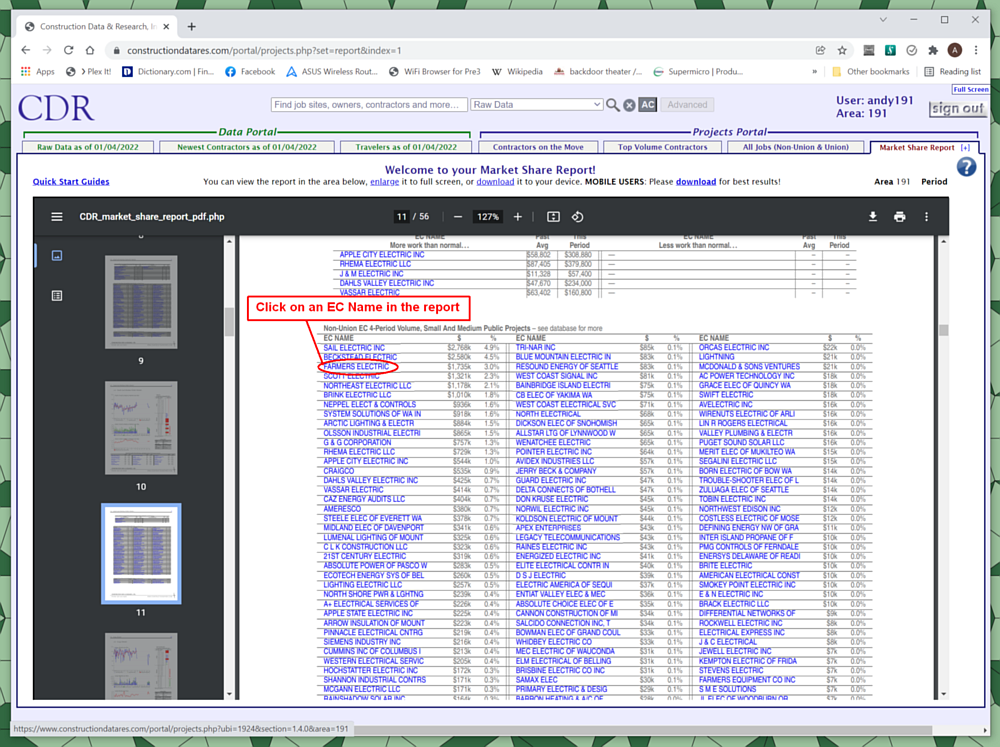Expand Market Share Report [+] link
Image resolution: width=1000 pixels, height=747 pixels.
tap(966, 147)
